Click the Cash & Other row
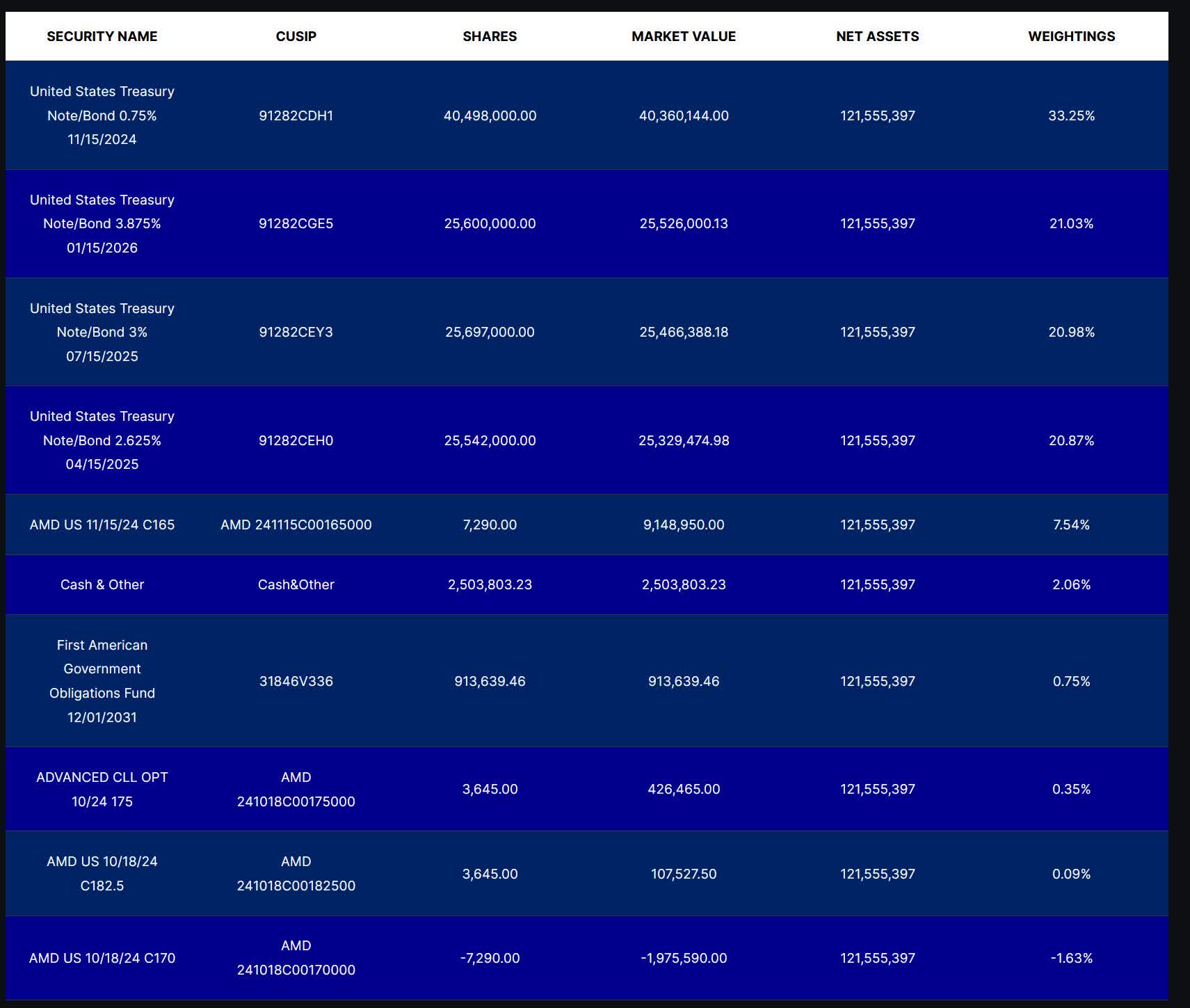1190x1008 pixels. (x=595, y=584)
